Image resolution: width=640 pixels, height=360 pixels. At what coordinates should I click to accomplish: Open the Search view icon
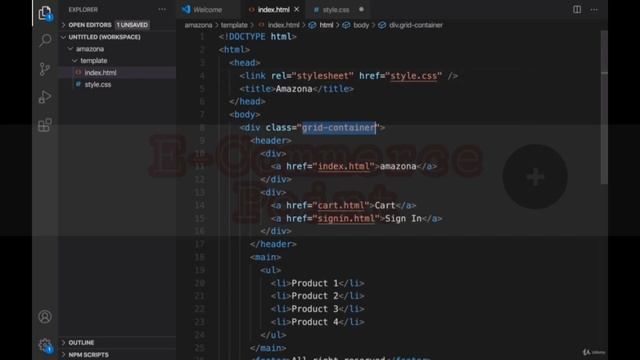coord(45,40)
